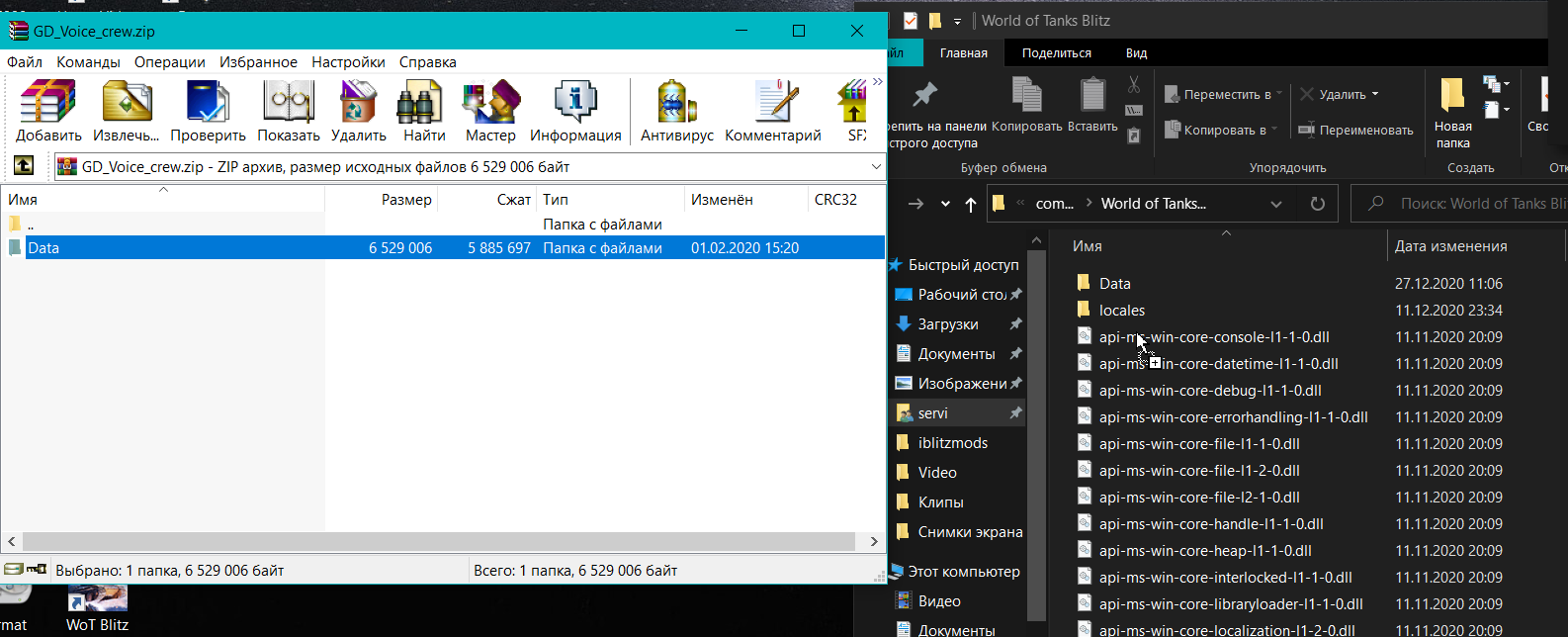Open the Информация (Info) tool

point(575,111)
